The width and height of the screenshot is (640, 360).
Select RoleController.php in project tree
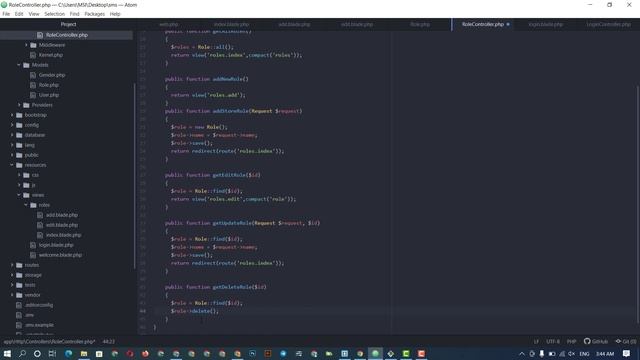click(x=67, y=35)
